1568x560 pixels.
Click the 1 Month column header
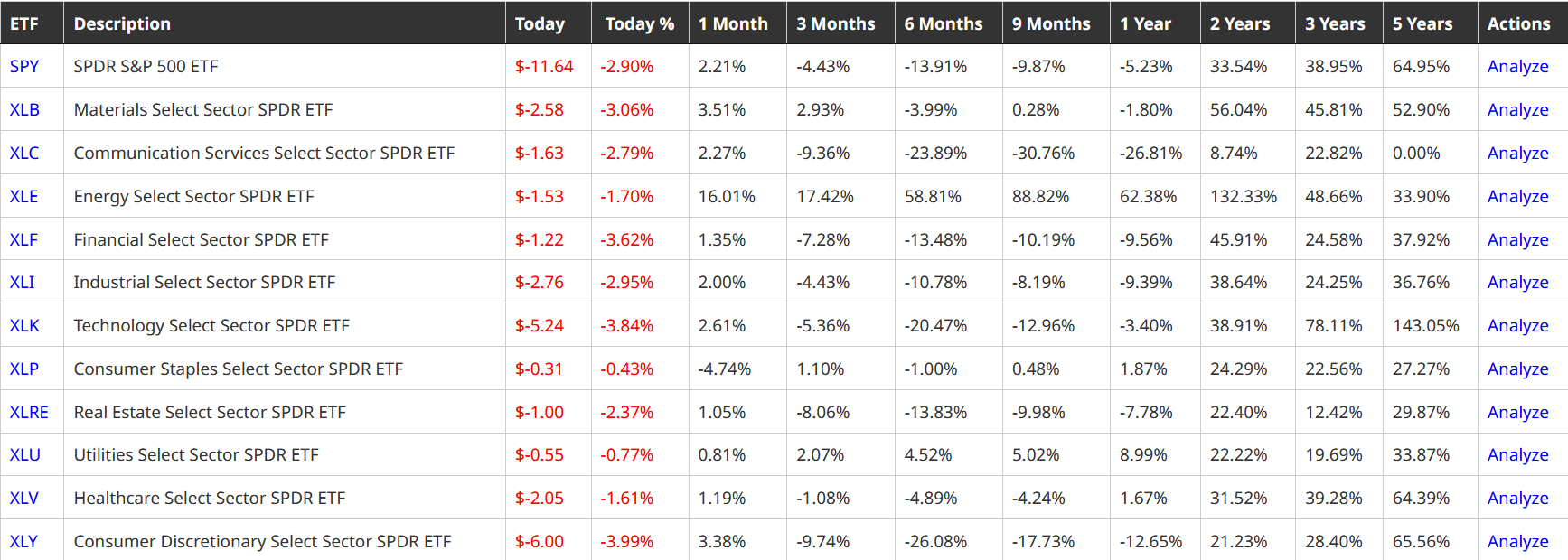pyautogui.click(x=733, y=24)
